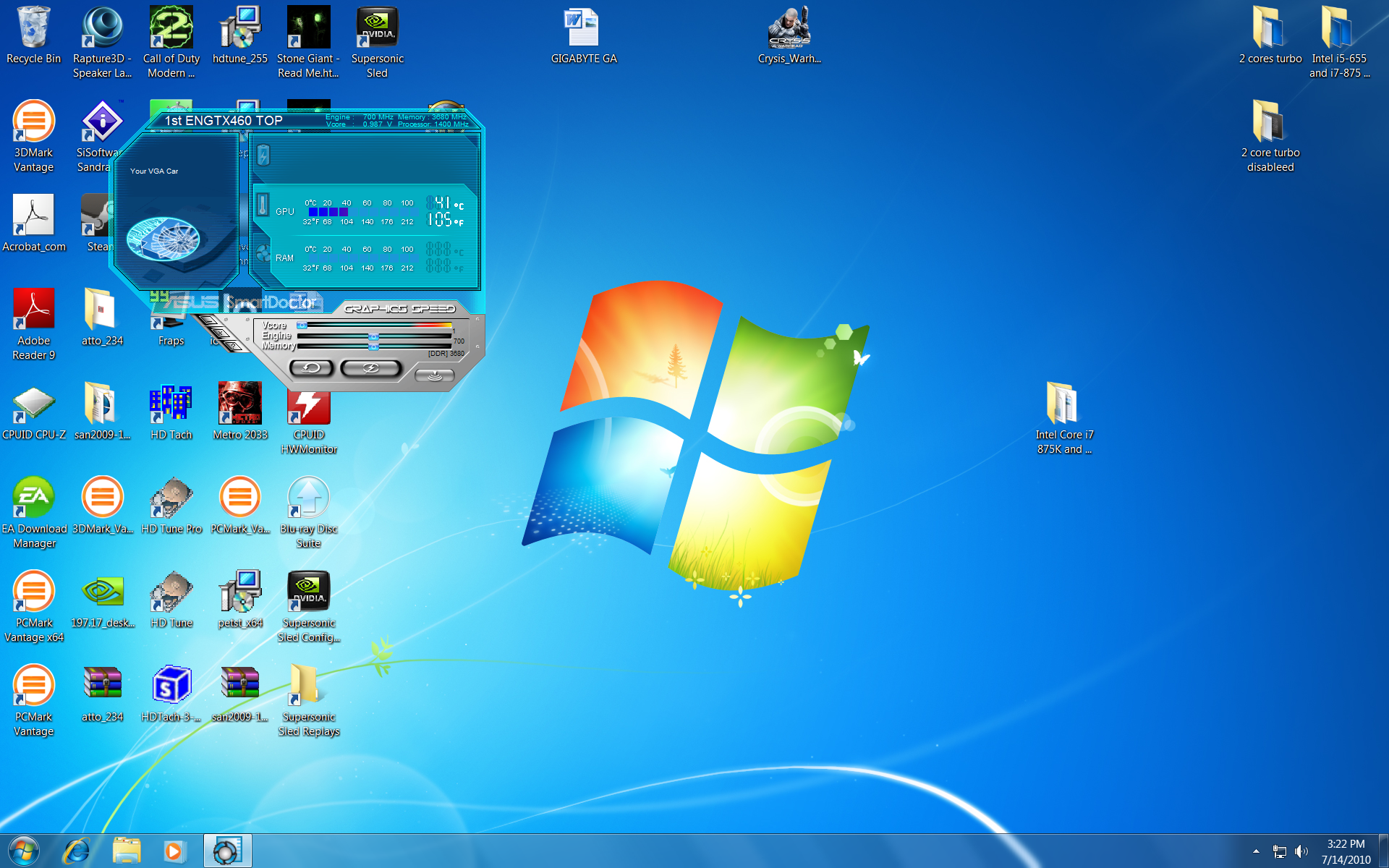This screenshot has width=1389, height=868.
Task: Open the PCMark_Va... installer icon
Action: pos(240,505)
